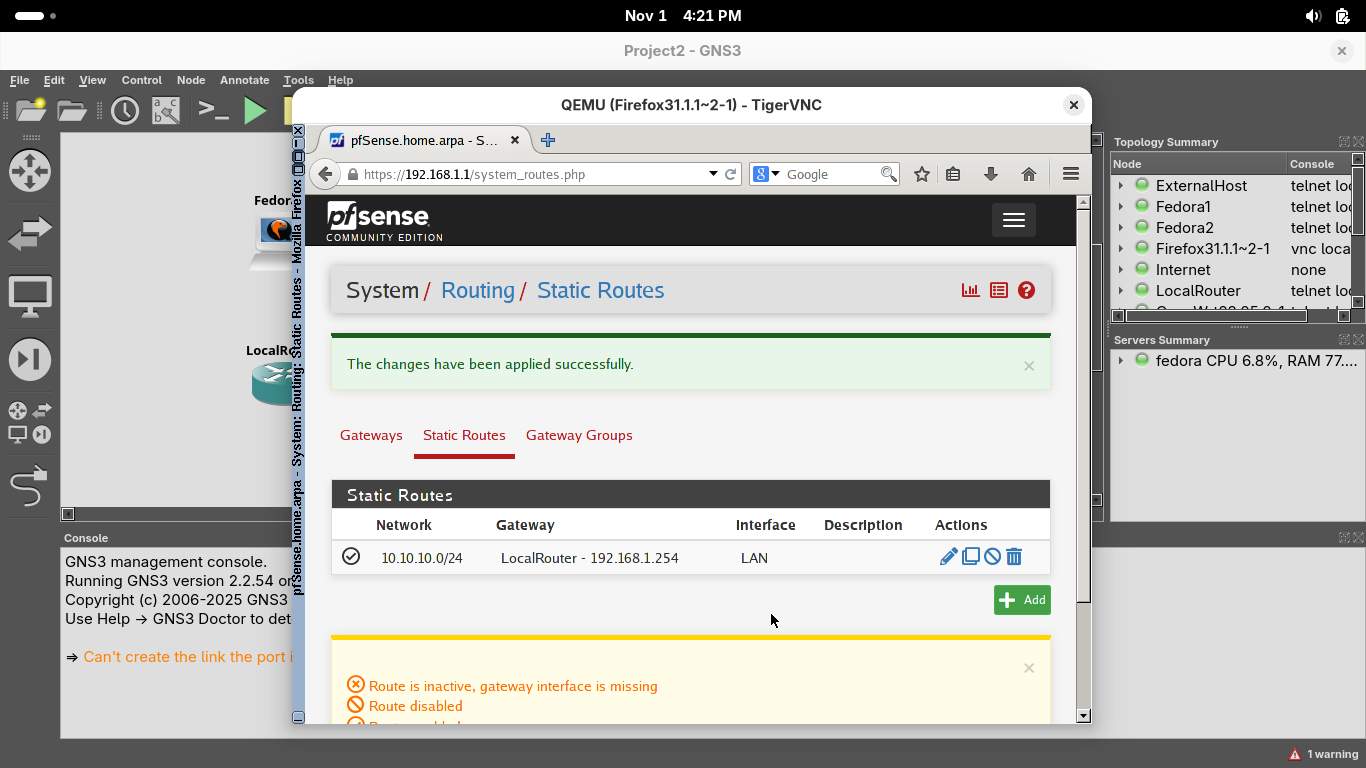1366x768 pixels.
Task: Toggle the pfSense hamburger navigation menu
Action: click(1013, 220)
